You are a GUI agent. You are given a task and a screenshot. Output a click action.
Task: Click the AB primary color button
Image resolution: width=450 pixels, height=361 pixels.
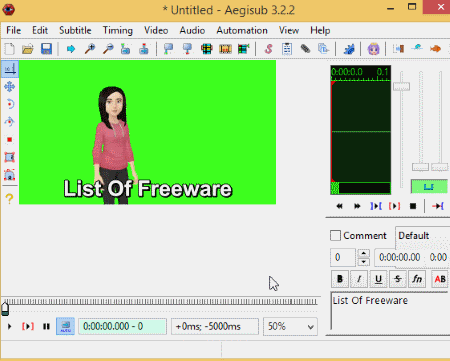[440, 279]
